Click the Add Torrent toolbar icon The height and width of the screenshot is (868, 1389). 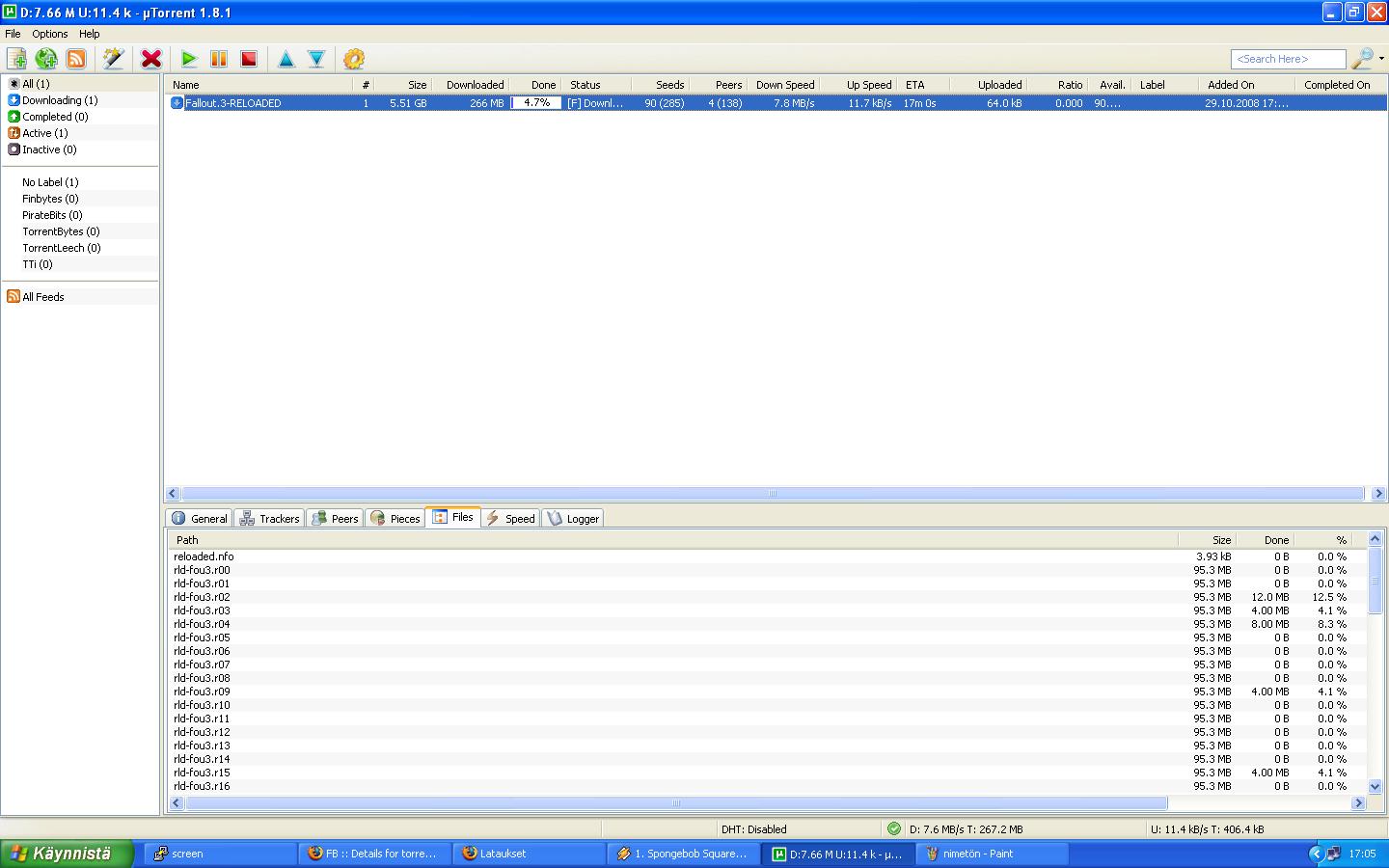coord(16,59)
